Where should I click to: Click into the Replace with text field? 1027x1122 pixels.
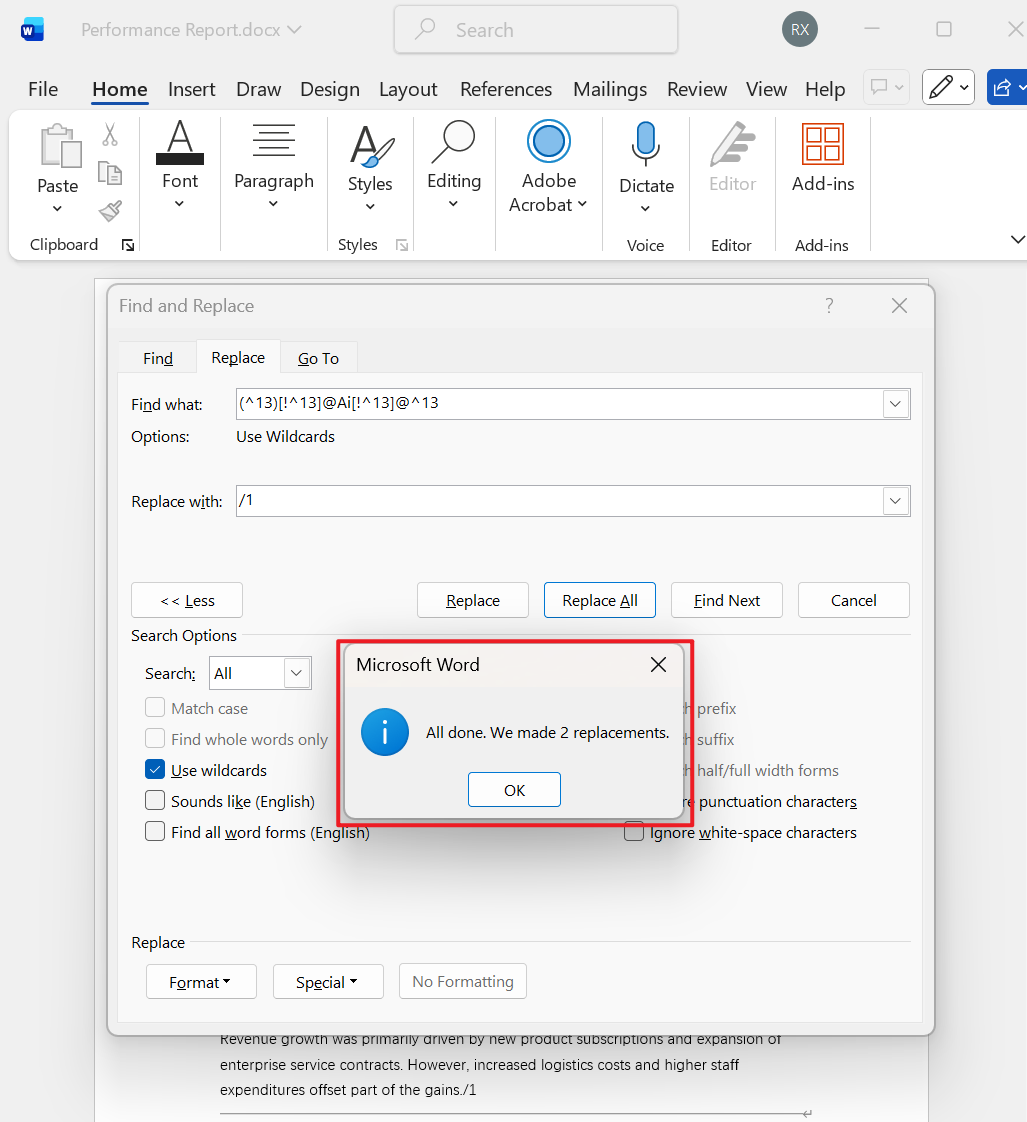coord(558,501)
